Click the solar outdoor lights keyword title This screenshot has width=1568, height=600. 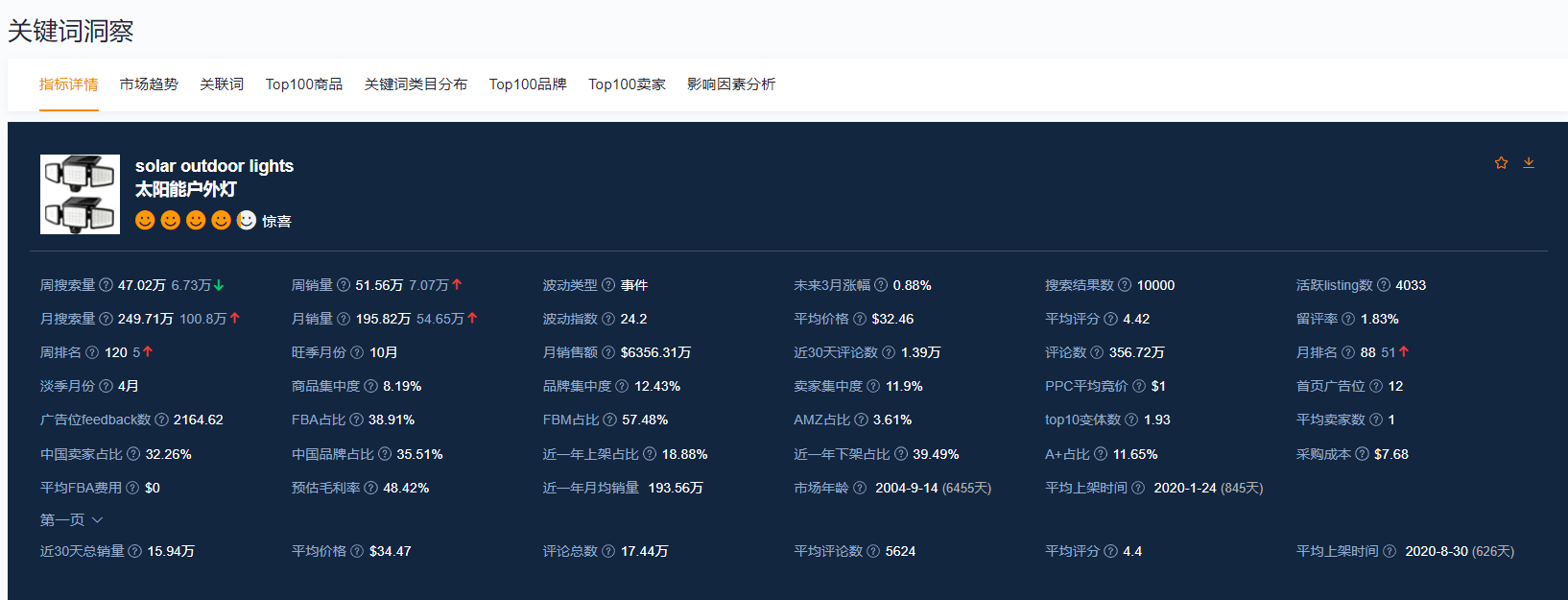(x=214, y=166)
